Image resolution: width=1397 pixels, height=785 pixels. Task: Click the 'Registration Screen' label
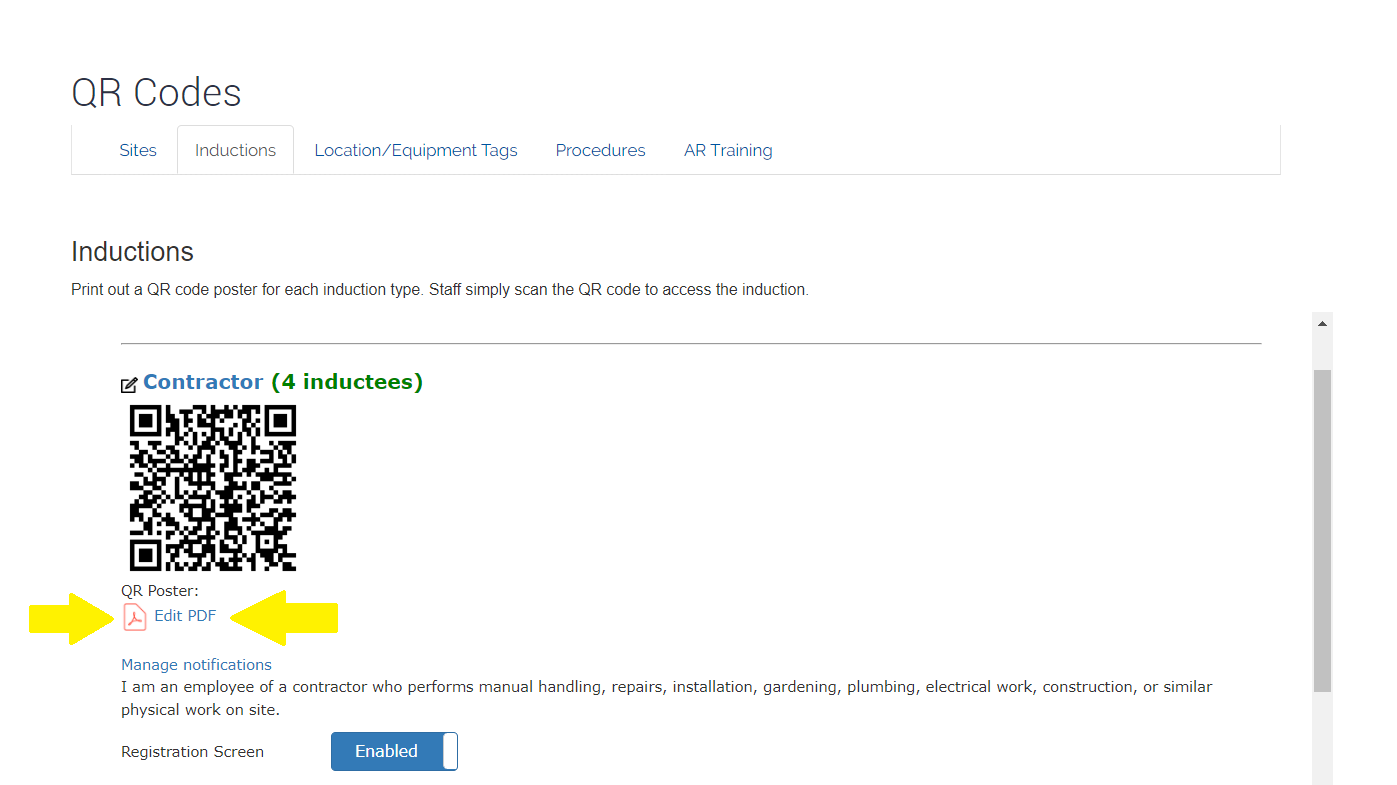click(x=192, y=752)
